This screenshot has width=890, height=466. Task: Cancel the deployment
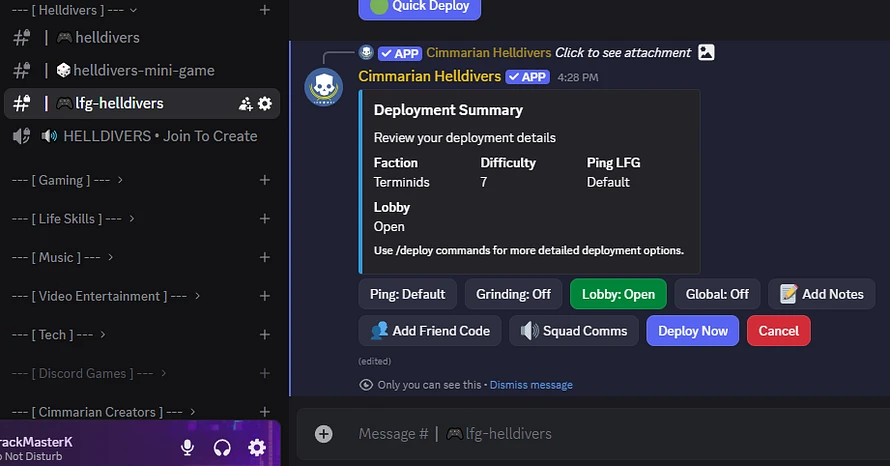(x=779, y=331)
